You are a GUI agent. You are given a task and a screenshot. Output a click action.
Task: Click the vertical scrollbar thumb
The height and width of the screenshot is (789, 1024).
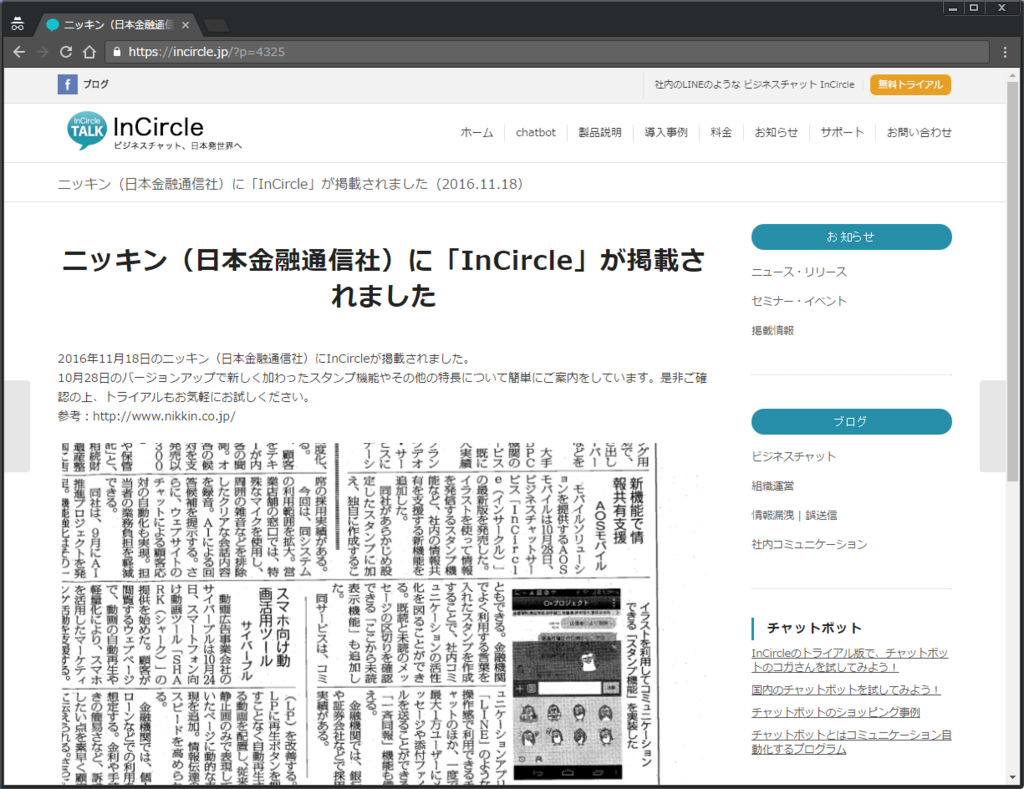[1012, 281]
